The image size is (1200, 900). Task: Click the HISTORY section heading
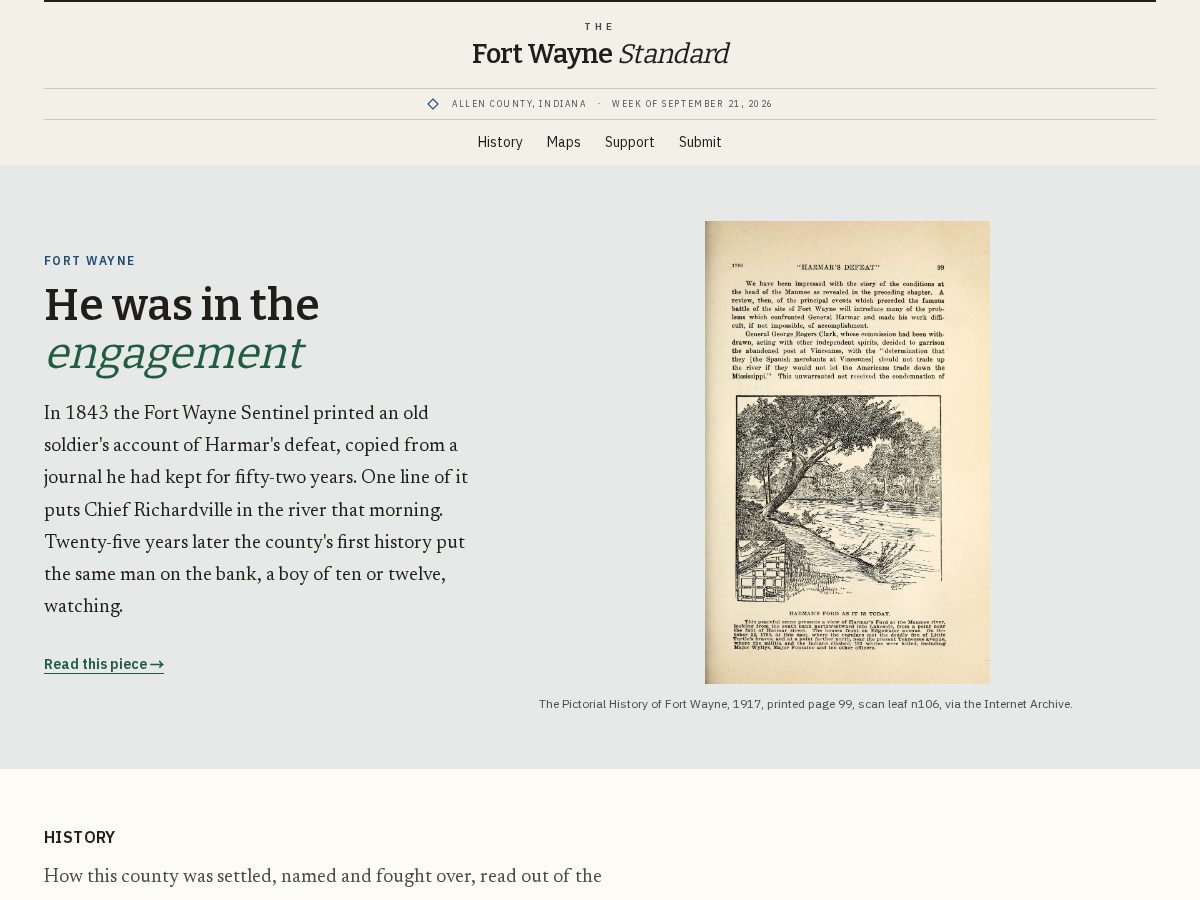pos(80,838)
